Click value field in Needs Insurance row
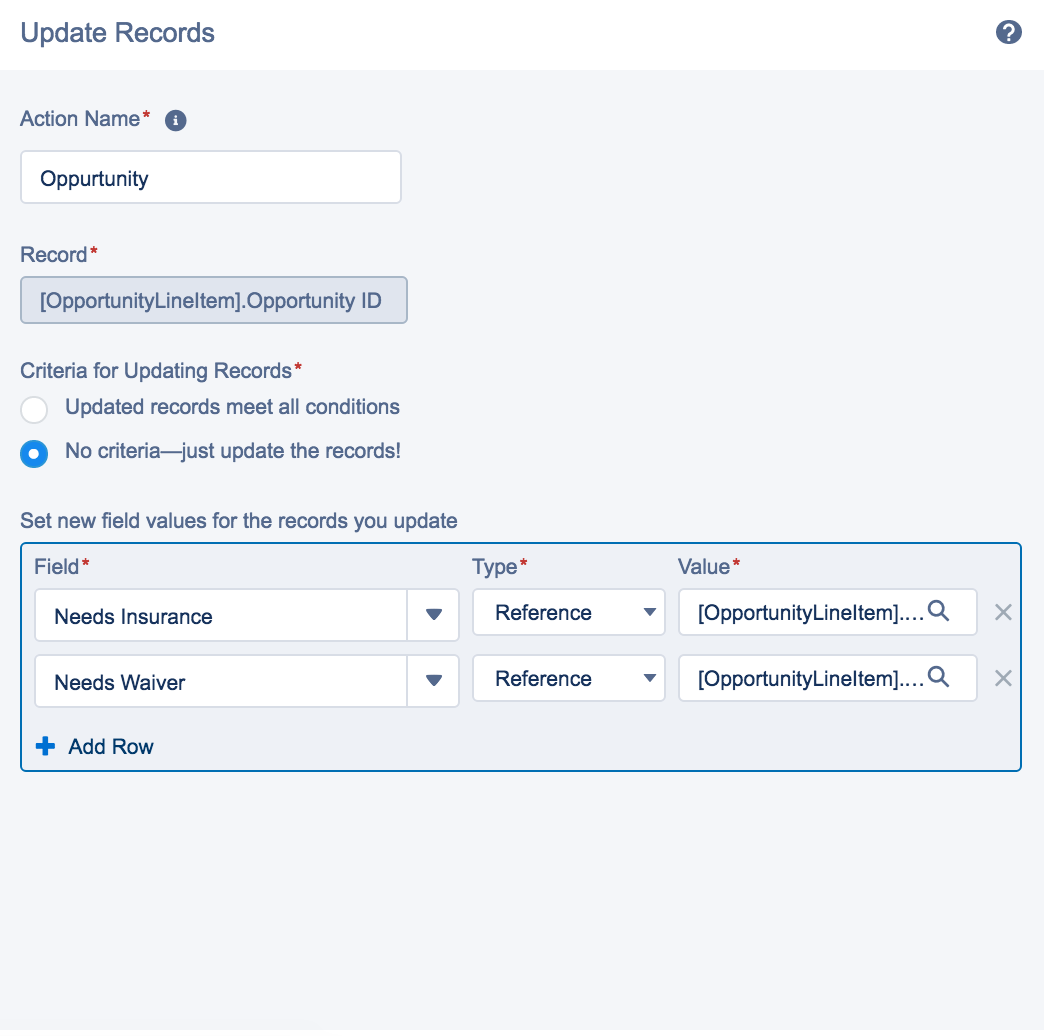 pyautogui.click(x=828, y=612)
